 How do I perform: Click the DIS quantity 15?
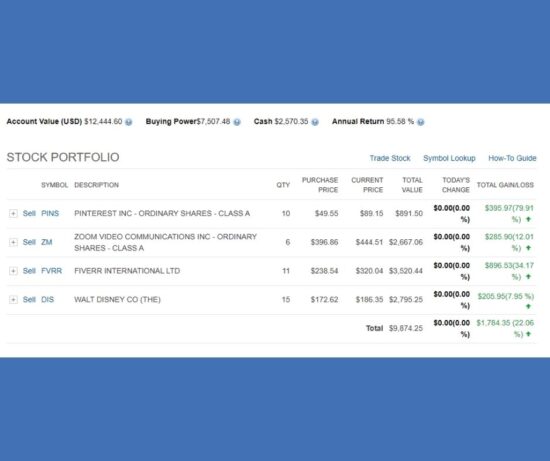(x=286, y=300)
